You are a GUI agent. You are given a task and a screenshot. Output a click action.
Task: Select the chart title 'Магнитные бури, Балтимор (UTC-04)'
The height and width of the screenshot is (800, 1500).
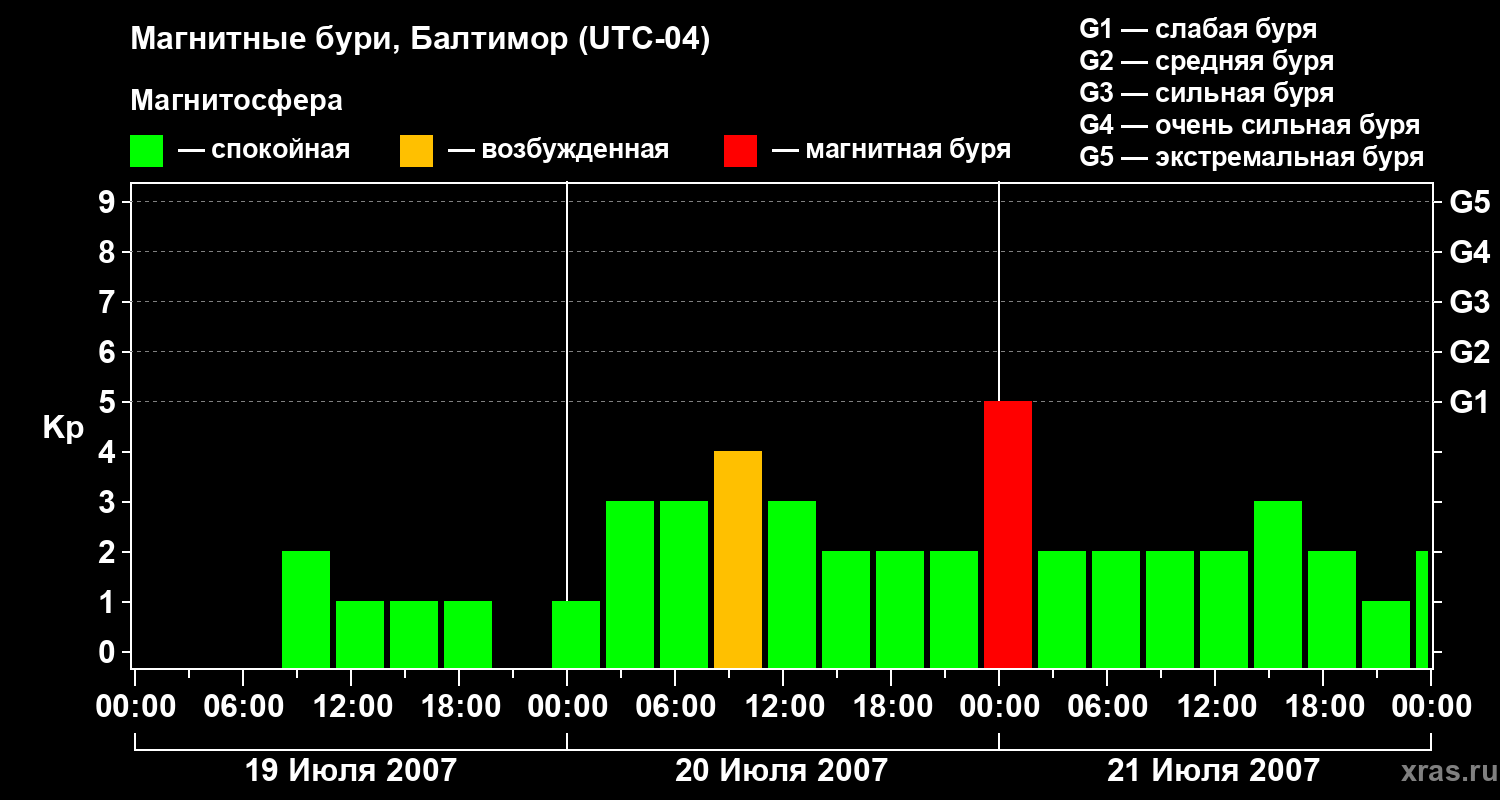pyautogui.click(x=420, y=41)
